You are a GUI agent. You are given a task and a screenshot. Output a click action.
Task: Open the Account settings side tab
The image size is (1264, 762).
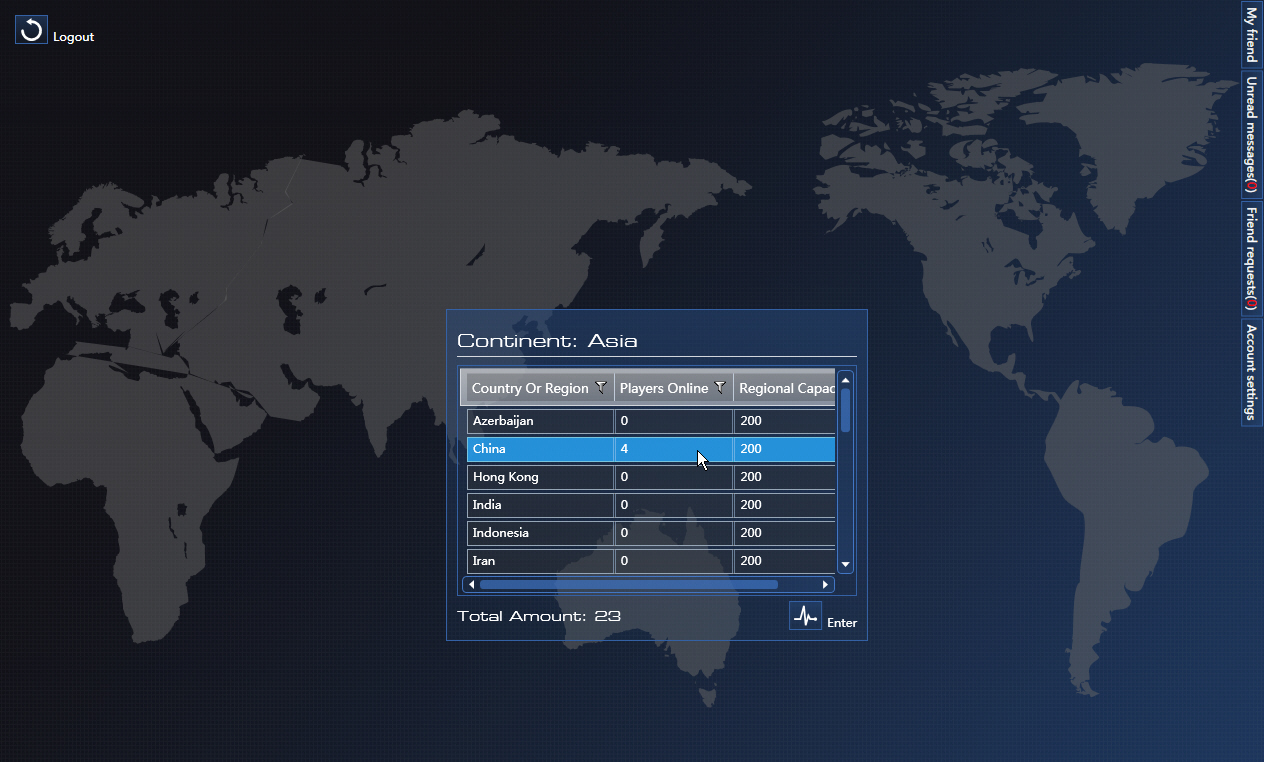(x=1252, y=372)
